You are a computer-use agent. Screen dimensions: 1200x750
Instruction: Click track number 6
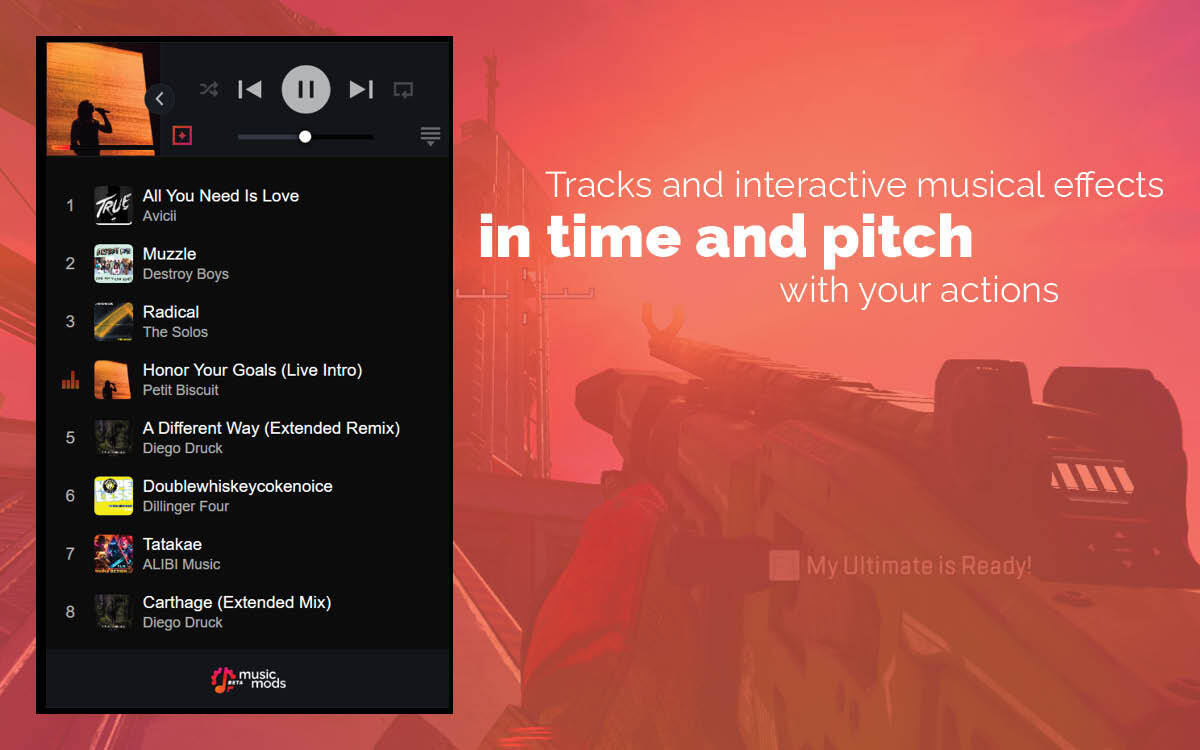pos(70,495)
